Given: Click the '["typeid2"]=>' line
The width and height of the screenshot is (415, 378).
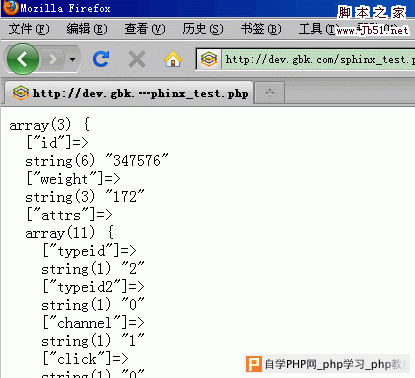Looking at the screenshot, I should (93, 287).
